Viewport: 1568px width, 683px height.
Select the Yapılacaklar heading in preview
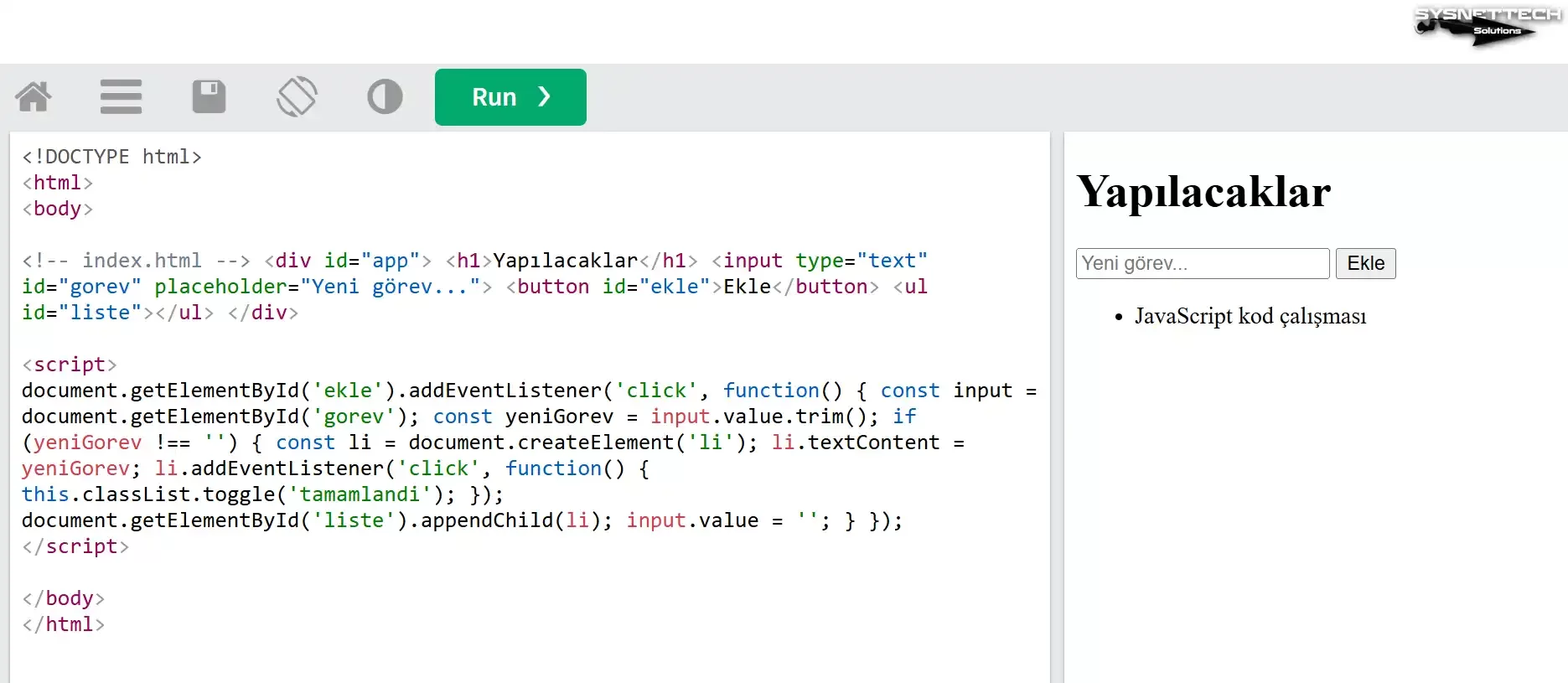click(1203, 191)
